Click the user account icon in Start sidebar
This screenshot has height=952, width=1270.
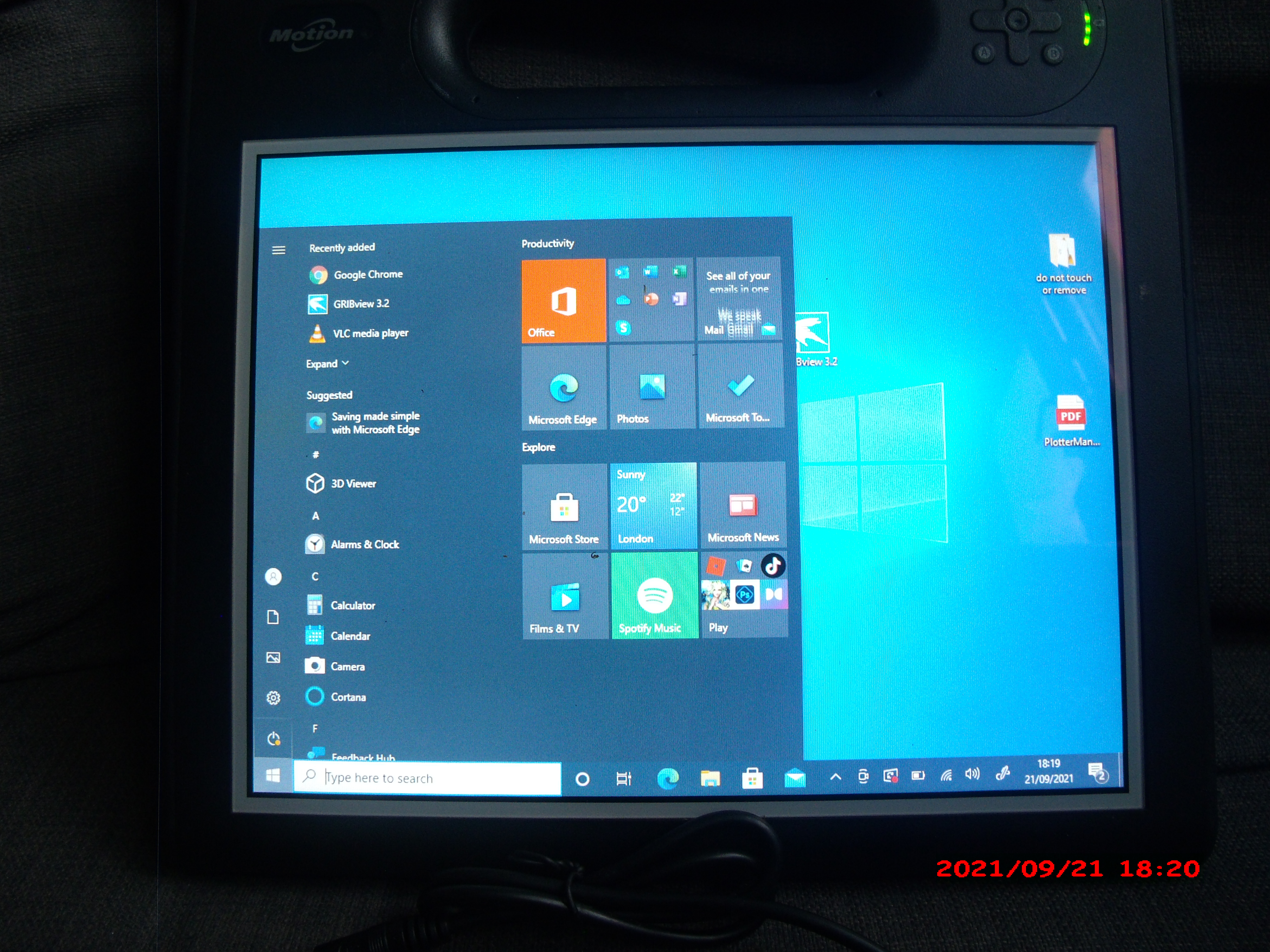coord(273,577)
